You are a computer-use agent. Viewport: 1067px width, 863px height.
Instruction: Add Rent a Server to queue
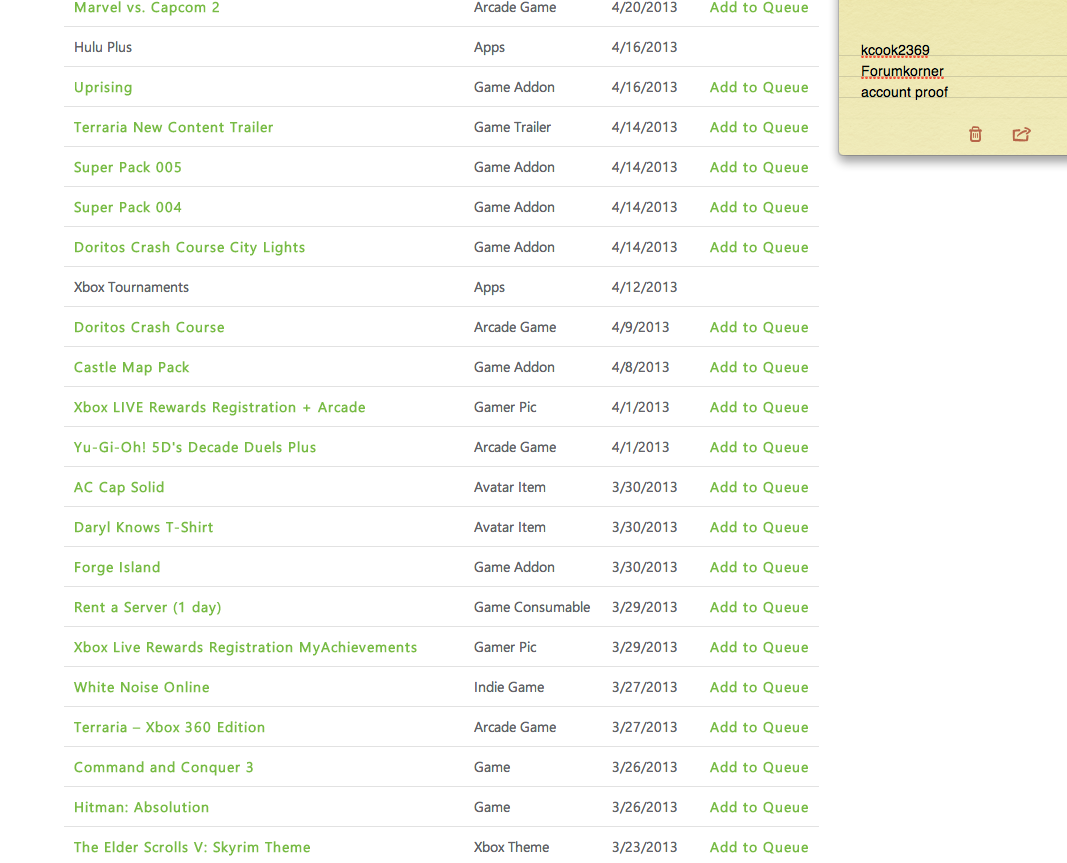pos(759,607)
